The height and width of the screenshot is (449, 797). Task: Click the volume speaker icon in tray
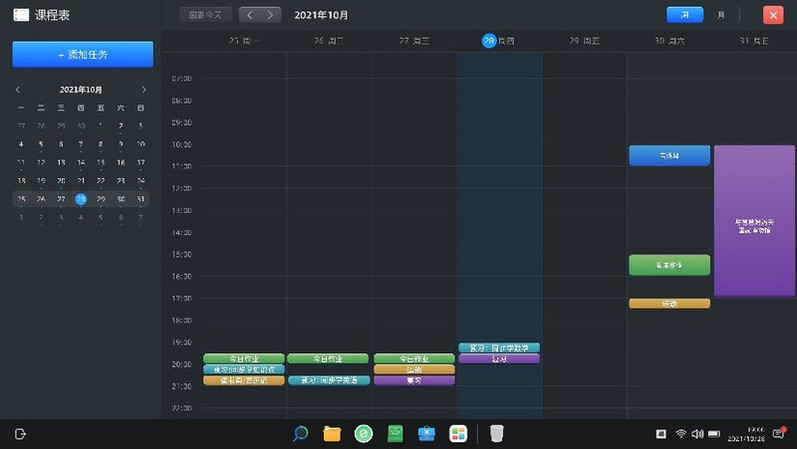click(x=697, y=434)
